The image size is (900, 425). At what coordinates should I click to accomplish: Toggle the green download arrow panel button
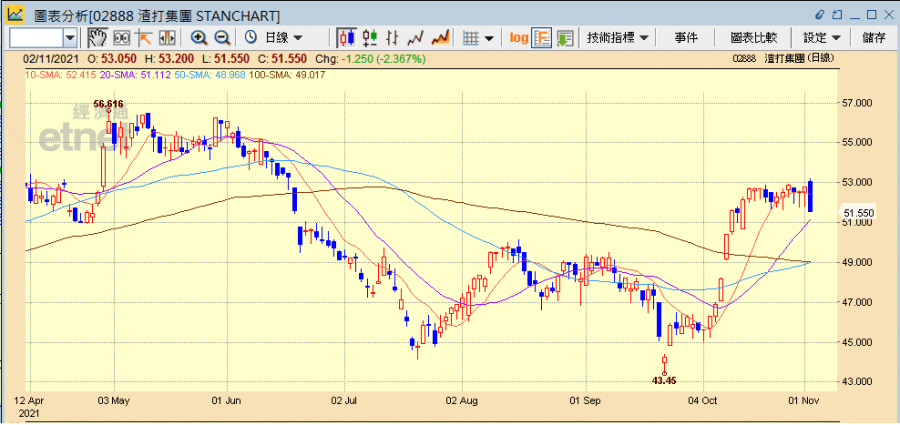click(x=565, y=37)
